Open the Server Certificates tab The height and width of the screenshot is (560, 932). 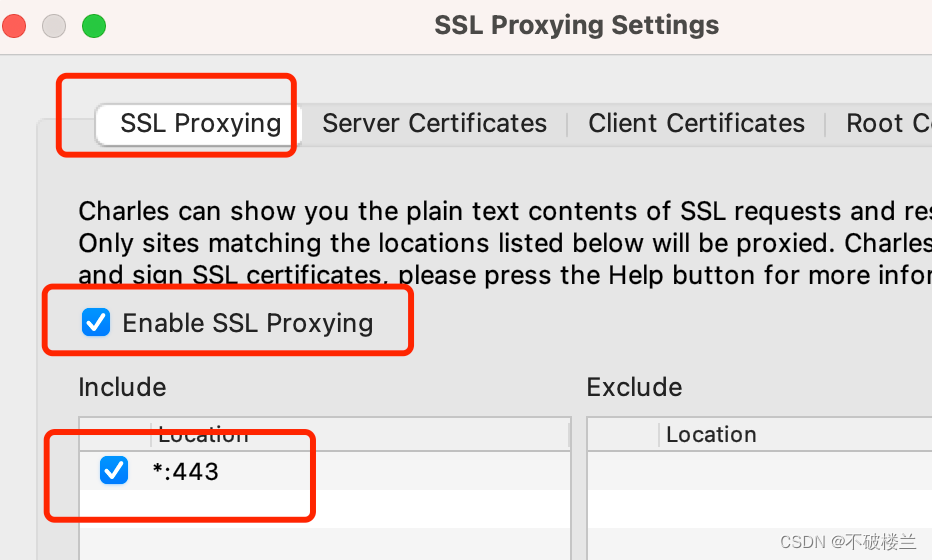[434, 124]
